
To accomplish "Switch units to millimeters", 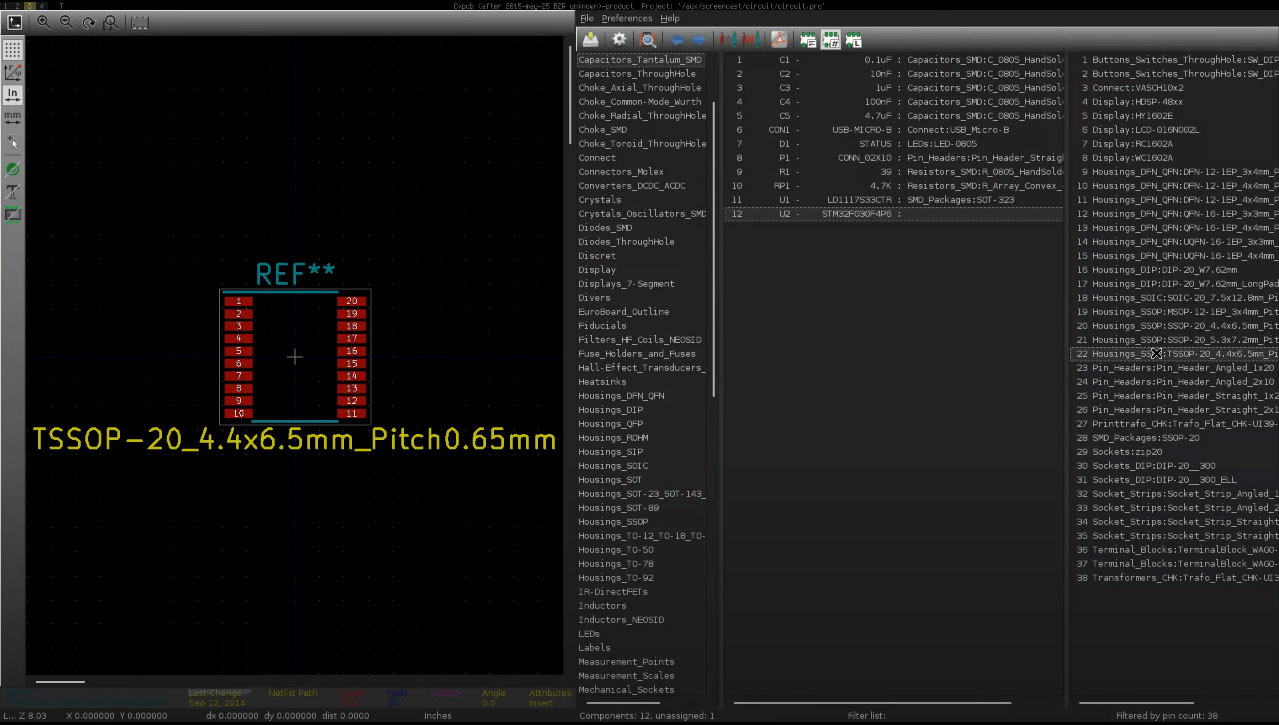I will 13,118.
